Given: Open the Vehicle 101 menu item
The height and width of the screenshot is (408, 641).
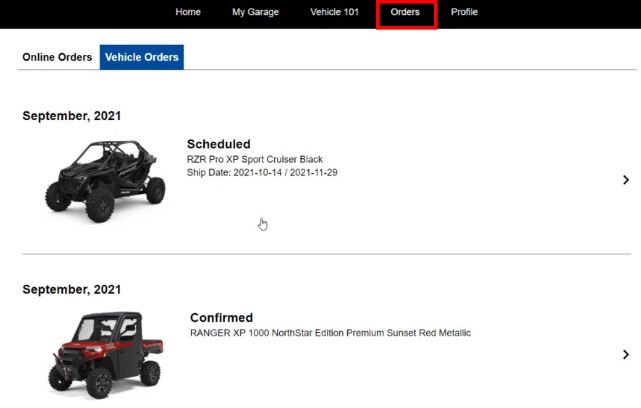Looking at the screenshot, I should click(334, 12).
